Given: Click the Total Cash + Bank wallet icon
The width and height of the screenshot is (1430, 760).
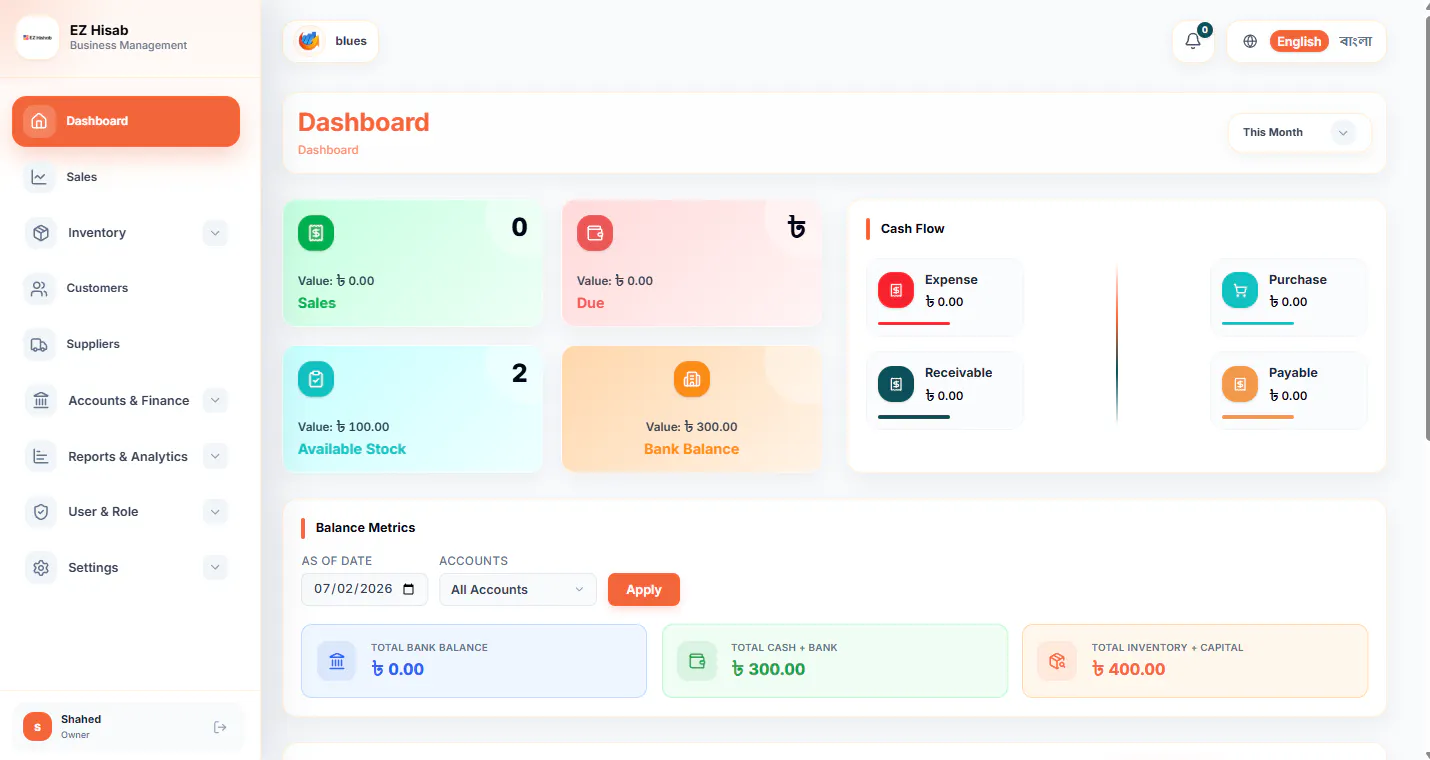Looking at the screenshot, I should point(697,661).
